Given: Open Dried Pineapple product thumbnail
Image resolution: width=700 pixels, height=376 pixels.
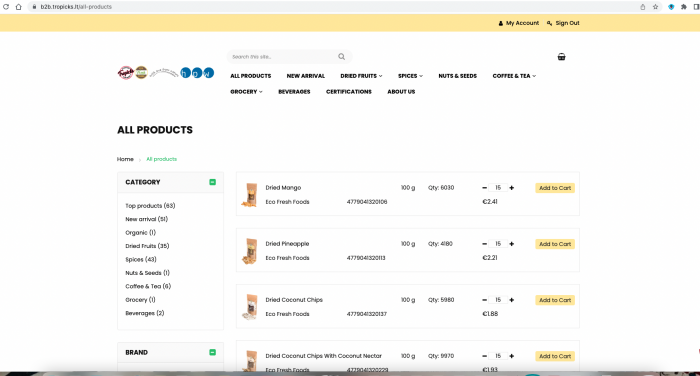Looking at the screenshot, I should [x=250, y=251].
